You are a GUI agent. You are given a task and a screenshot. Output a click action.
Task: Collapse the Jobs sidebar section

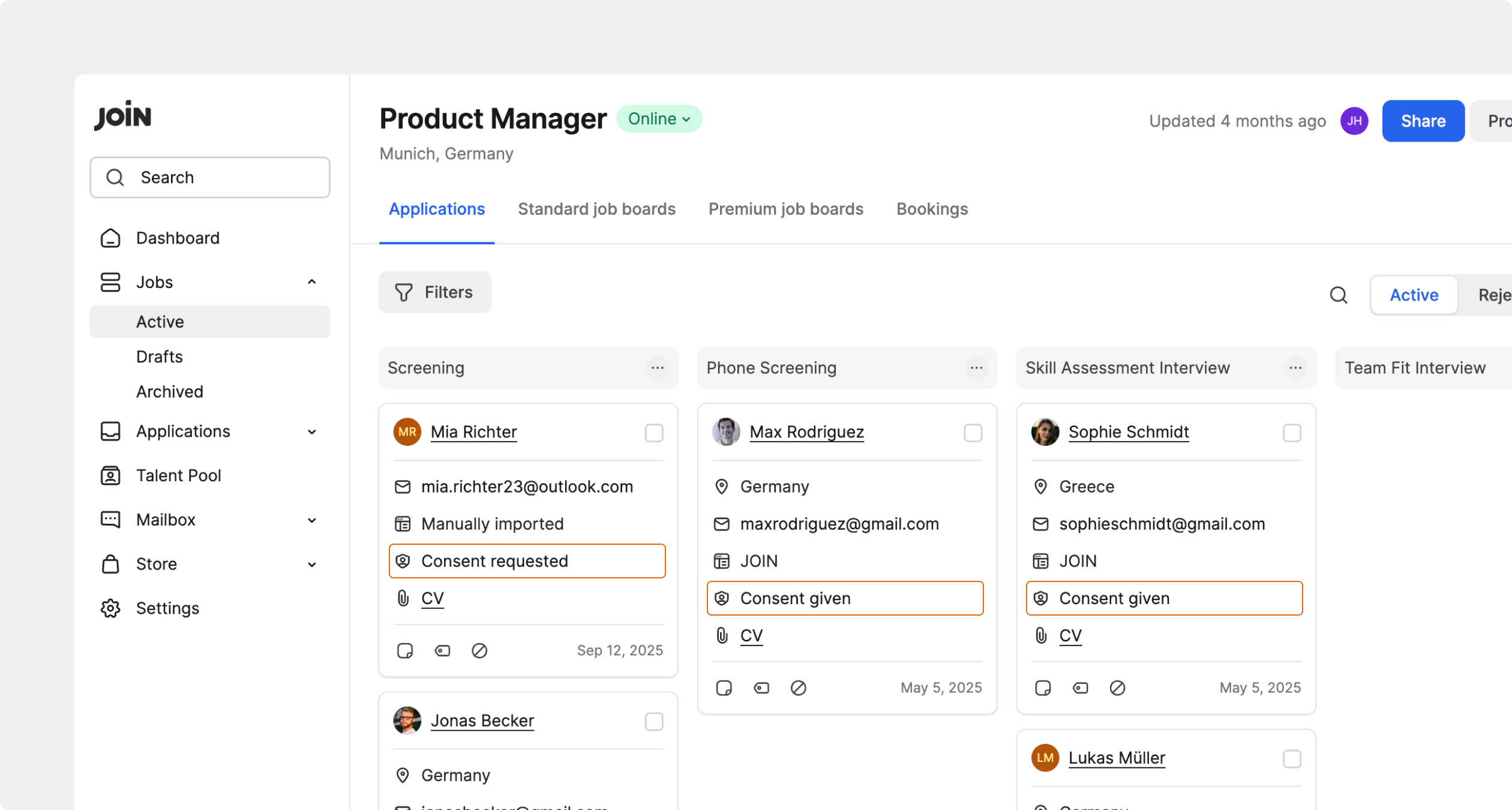click(x=311, y=282)
